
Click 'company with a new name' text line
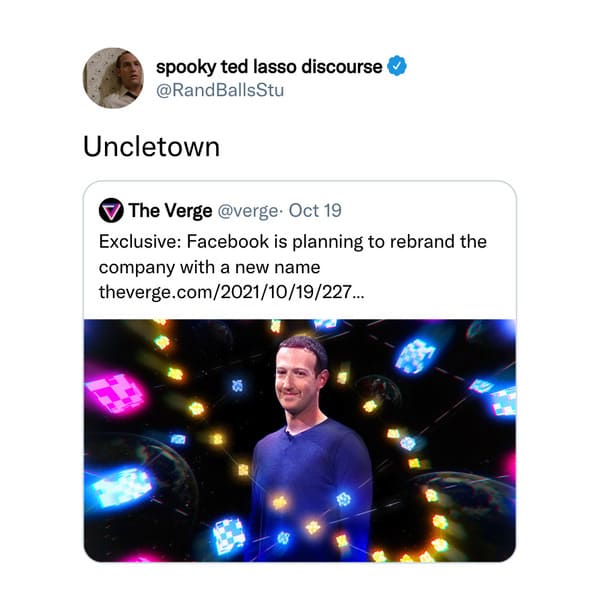209,267
